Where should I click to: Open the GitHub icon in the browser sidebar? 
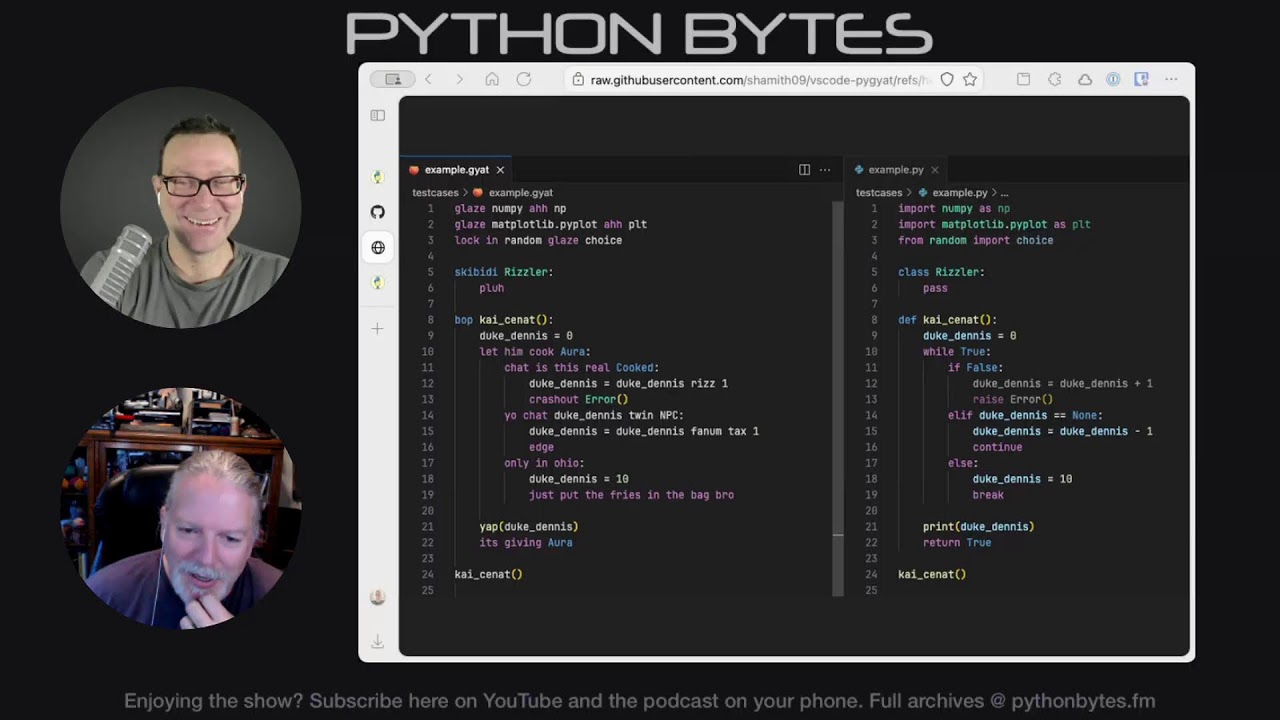click(378, 212)
